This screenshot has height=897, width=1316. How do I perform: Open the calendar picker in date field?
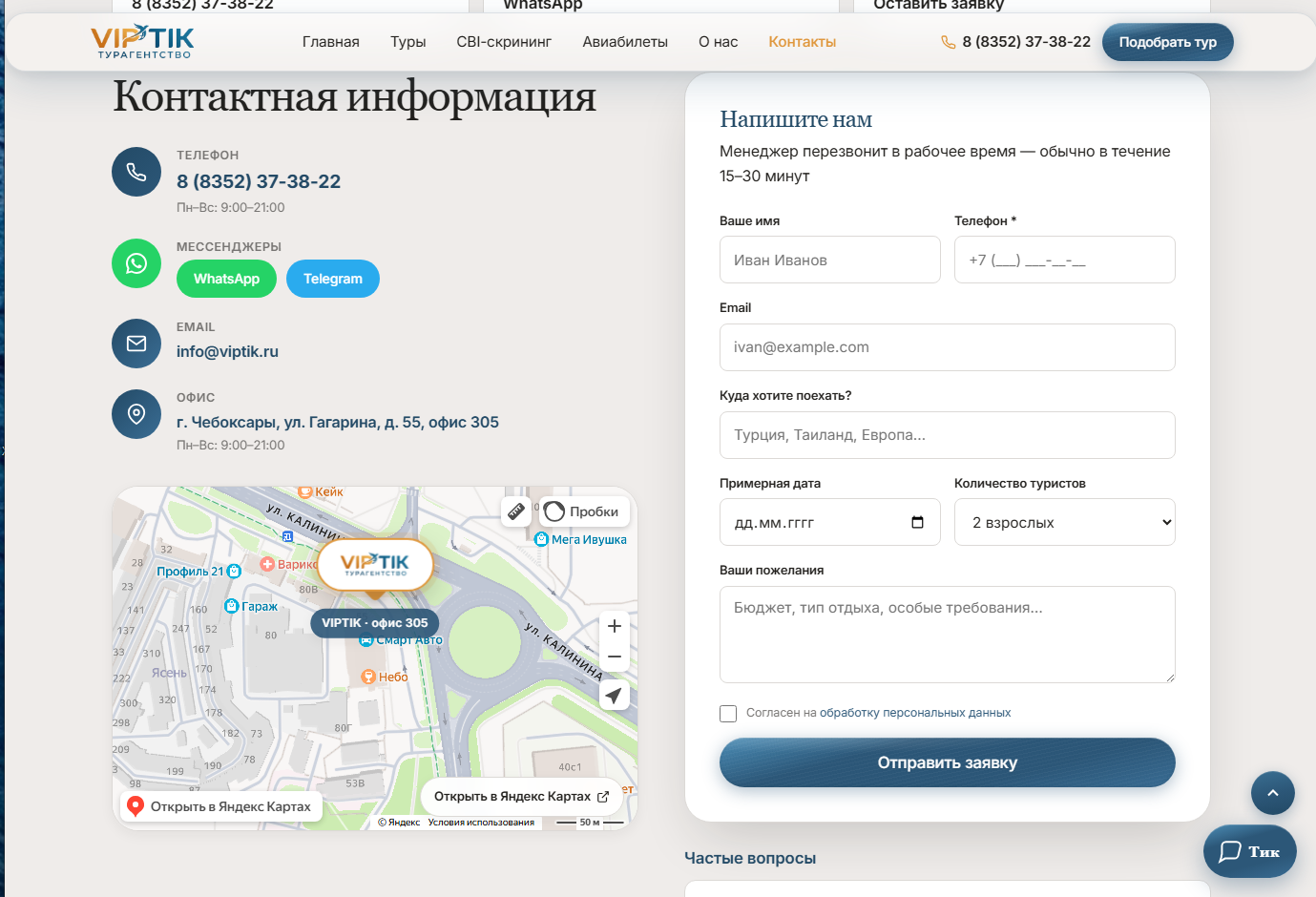(x=918, y=522)
